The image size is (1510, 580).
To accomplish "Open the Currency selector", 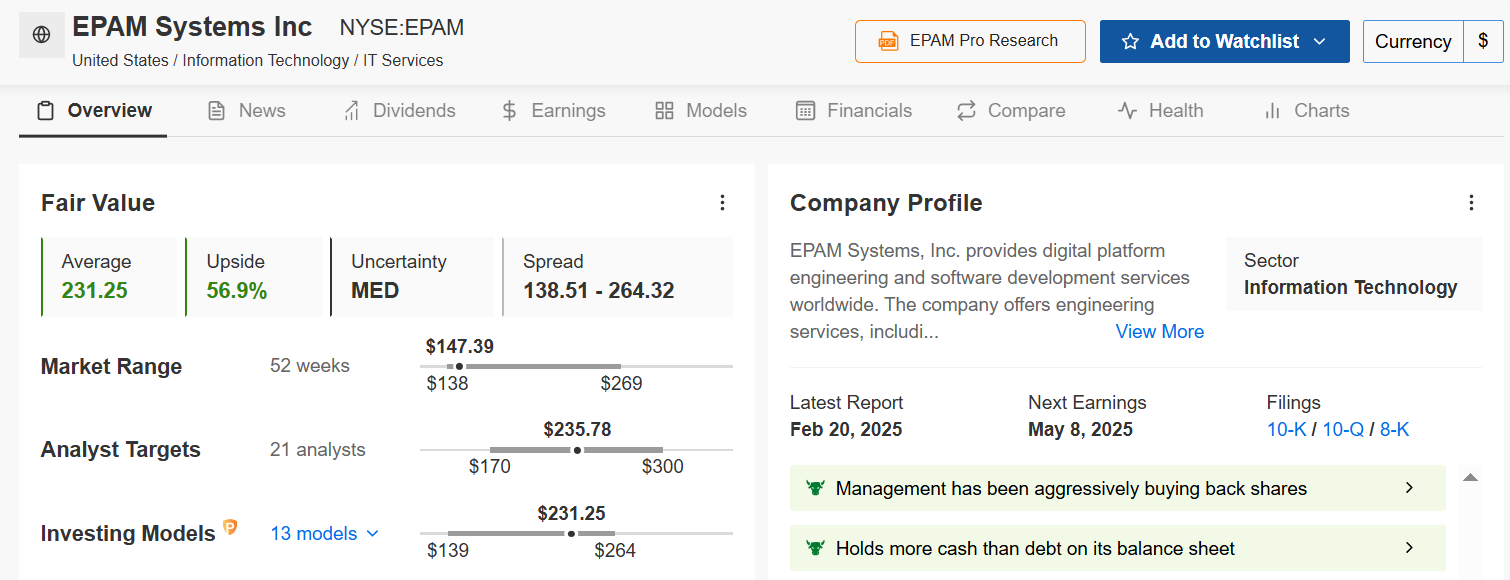I will pyautogui.click(x=1433, y=41).
